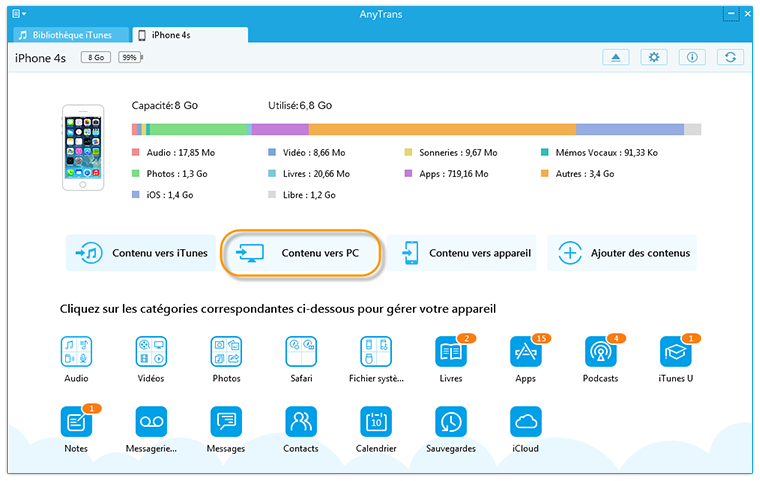
Task: Click the "Capacité:8 Go" text
Action: pos(165,105)
